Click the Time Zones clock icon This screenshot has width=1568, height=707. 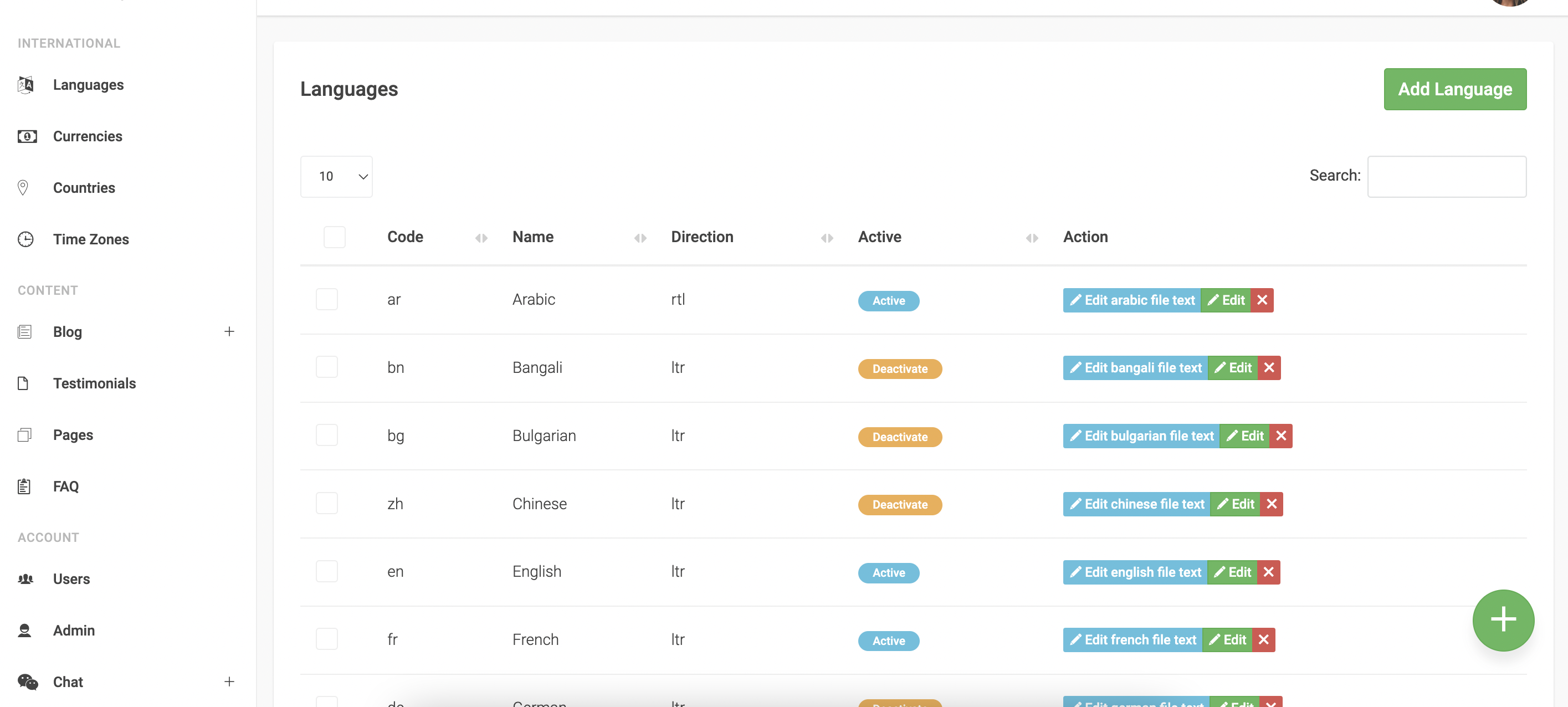pos(25,239)
